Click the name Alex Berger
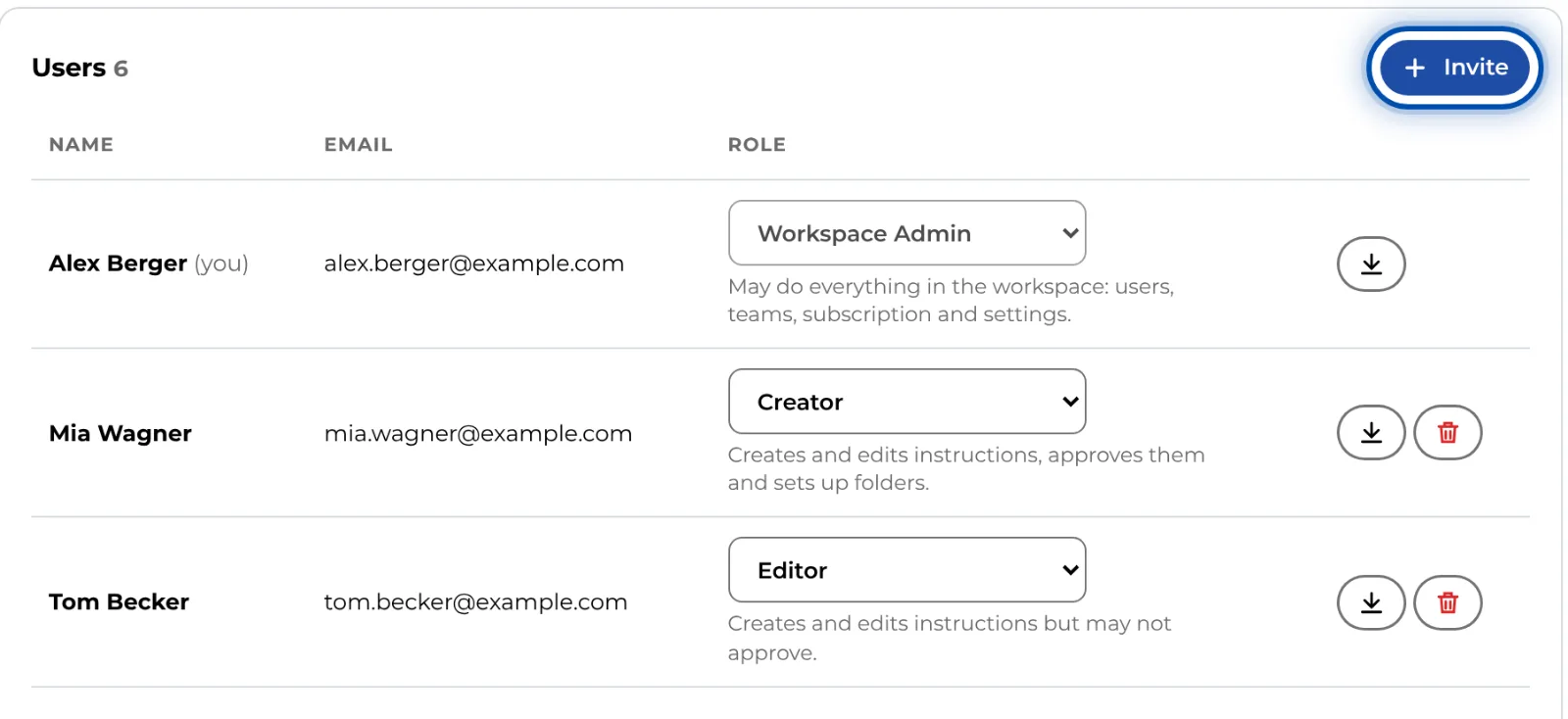Screen dimensions: 1568x719 118,264
